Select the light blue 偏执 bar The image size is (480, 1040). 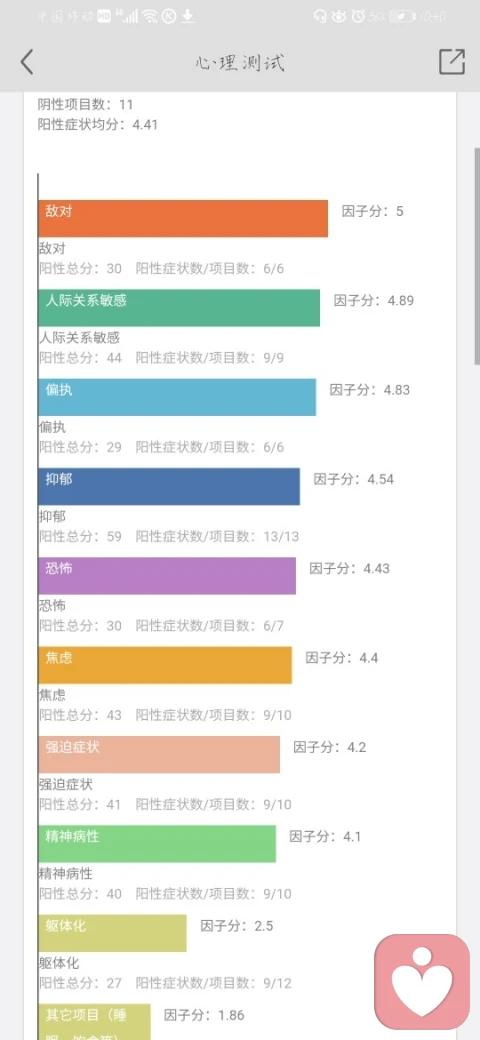point(177,397)
